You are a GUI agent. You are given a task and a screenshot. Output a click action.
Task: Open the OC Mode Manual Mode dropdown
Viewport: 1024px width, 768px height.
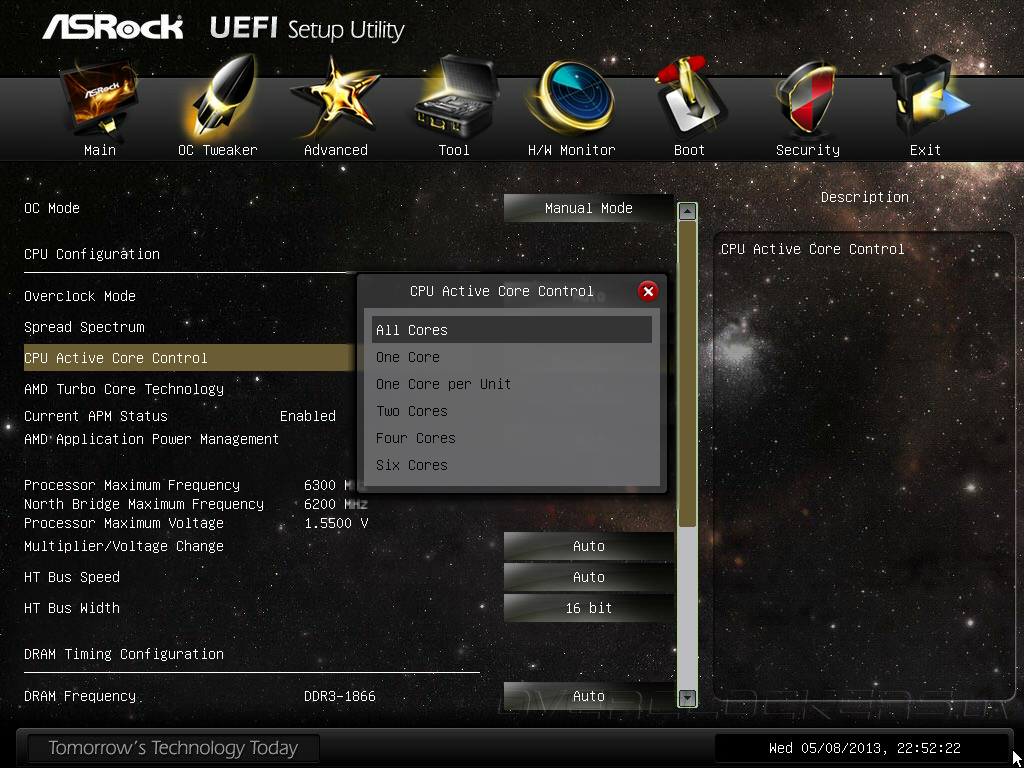point(588,208)
